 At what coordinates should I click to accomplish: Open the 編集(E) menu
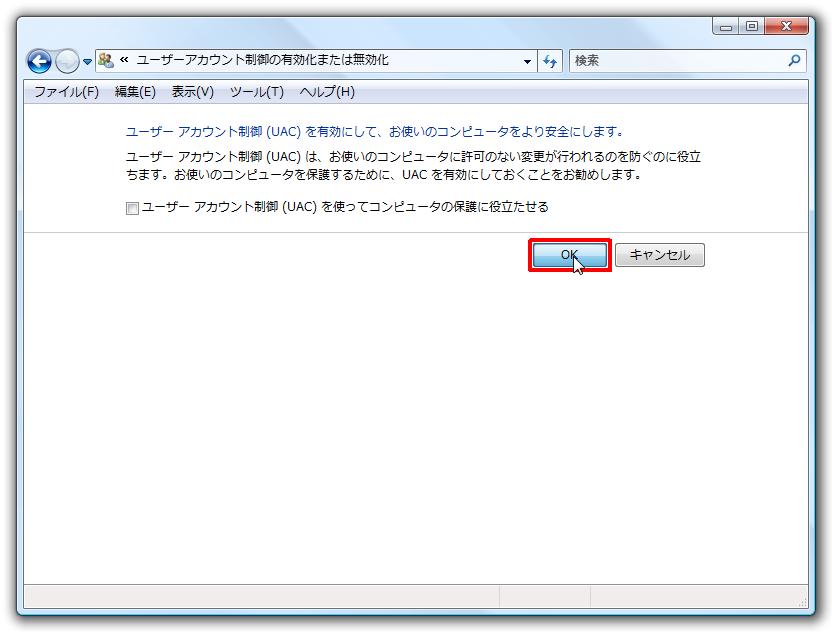[x=135, y=92]
